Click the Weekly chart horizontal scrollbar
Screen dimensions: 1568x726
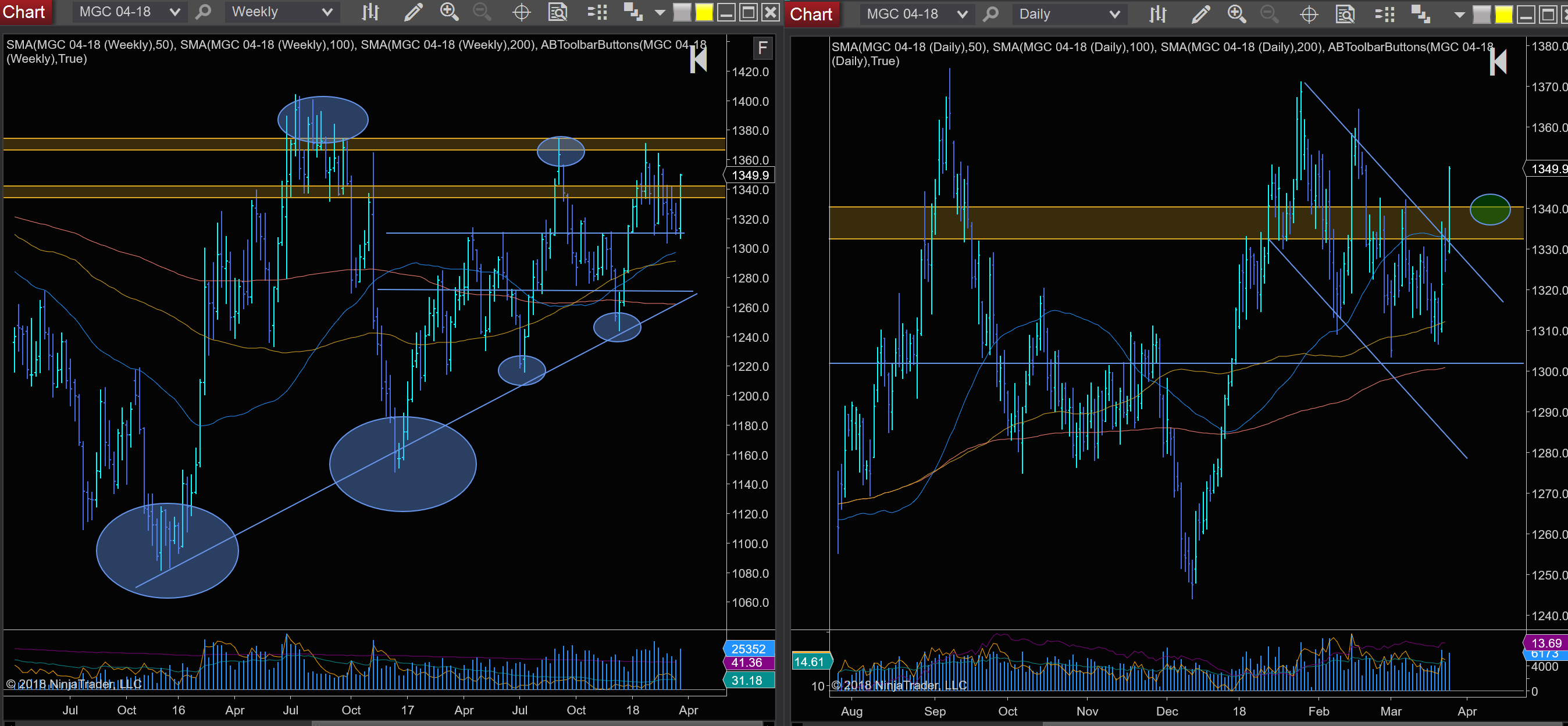click(536, 723)
